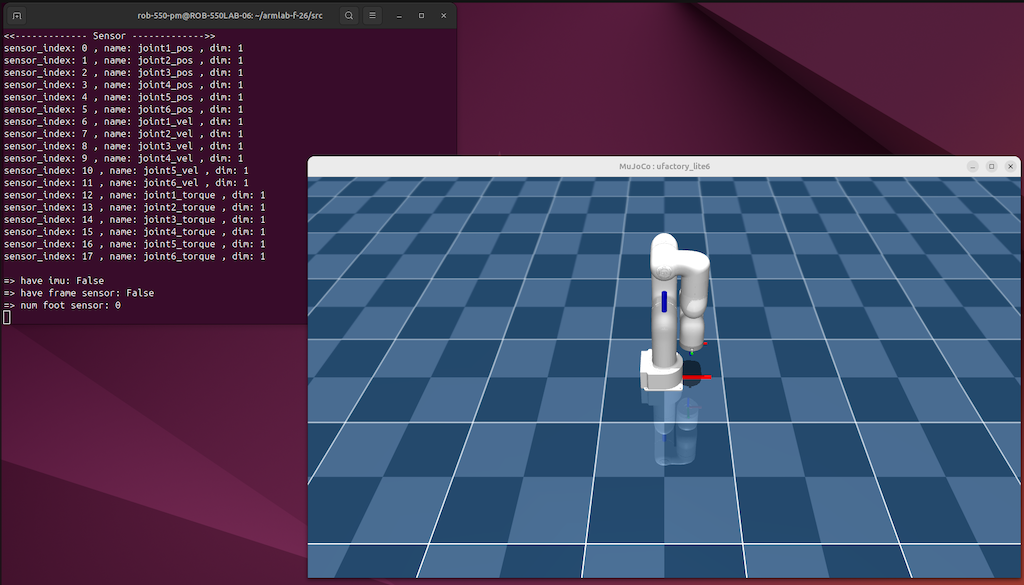Select the robot's upper shoulder joint

coord(665,257)
